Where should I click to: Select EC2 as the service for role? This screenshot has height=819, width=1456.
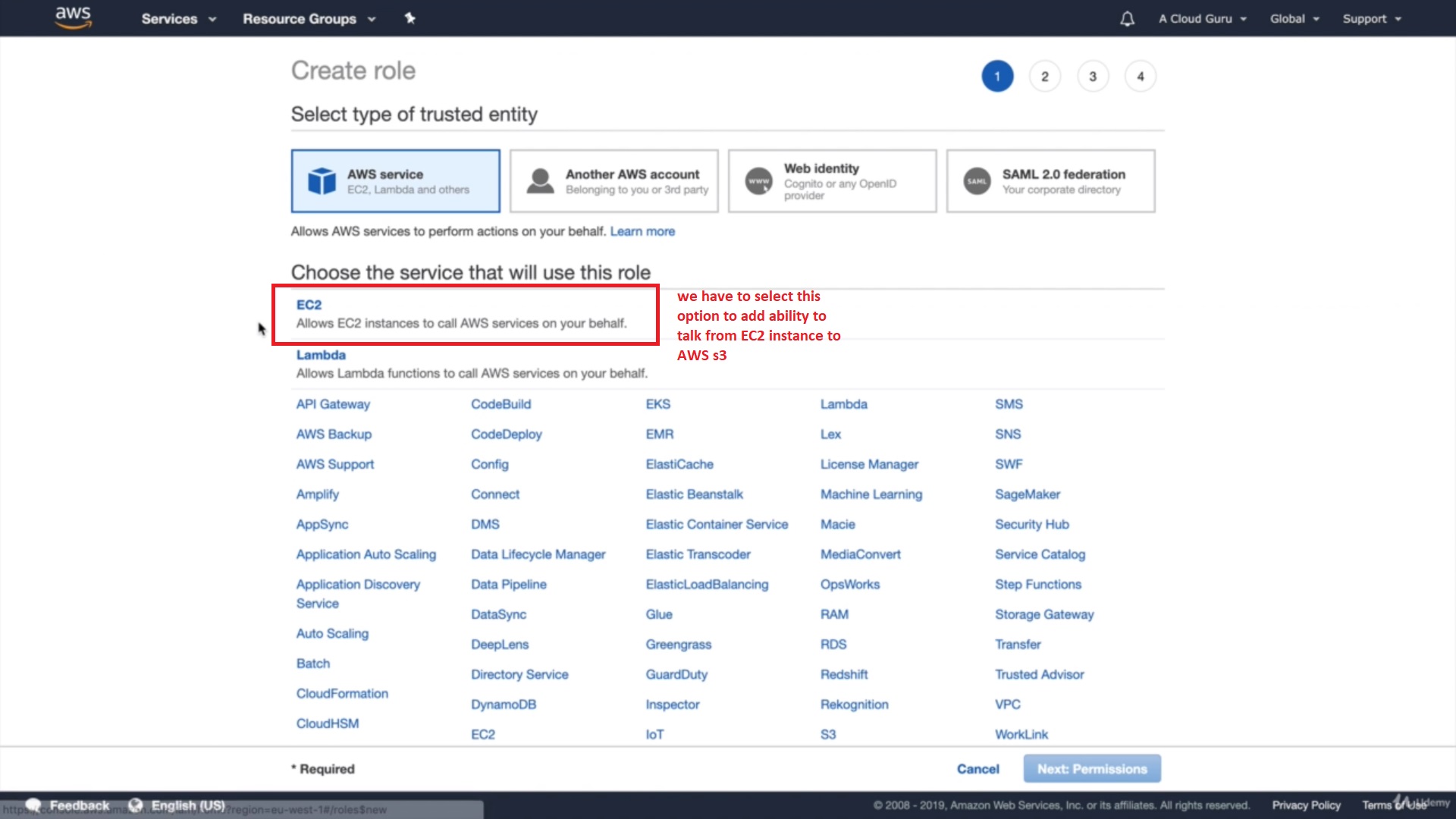[x=309, y=305]
